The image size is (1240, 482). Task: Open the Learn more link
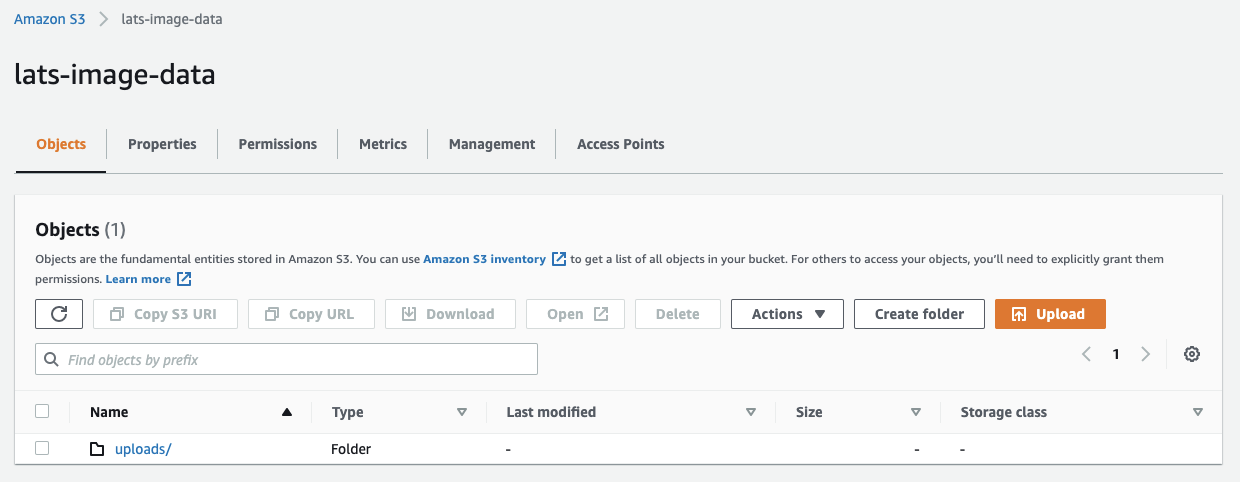[138, 279]
